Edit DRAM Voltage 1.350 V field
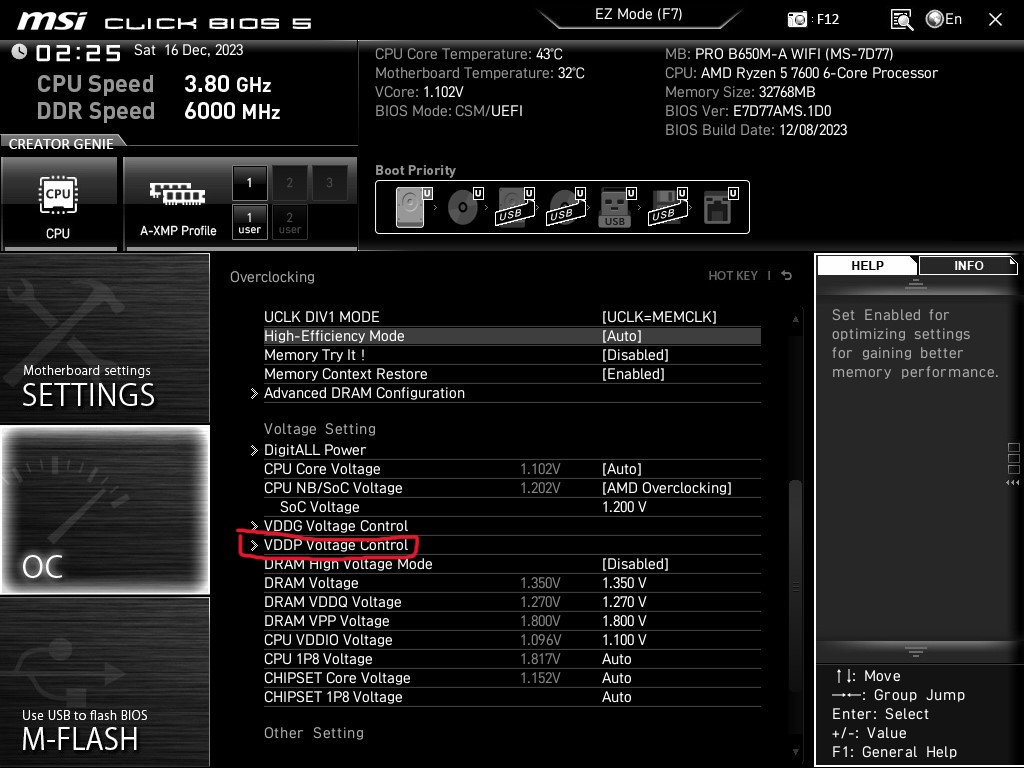Viewport: 1024px width, 768px height. tap(624, 583)
